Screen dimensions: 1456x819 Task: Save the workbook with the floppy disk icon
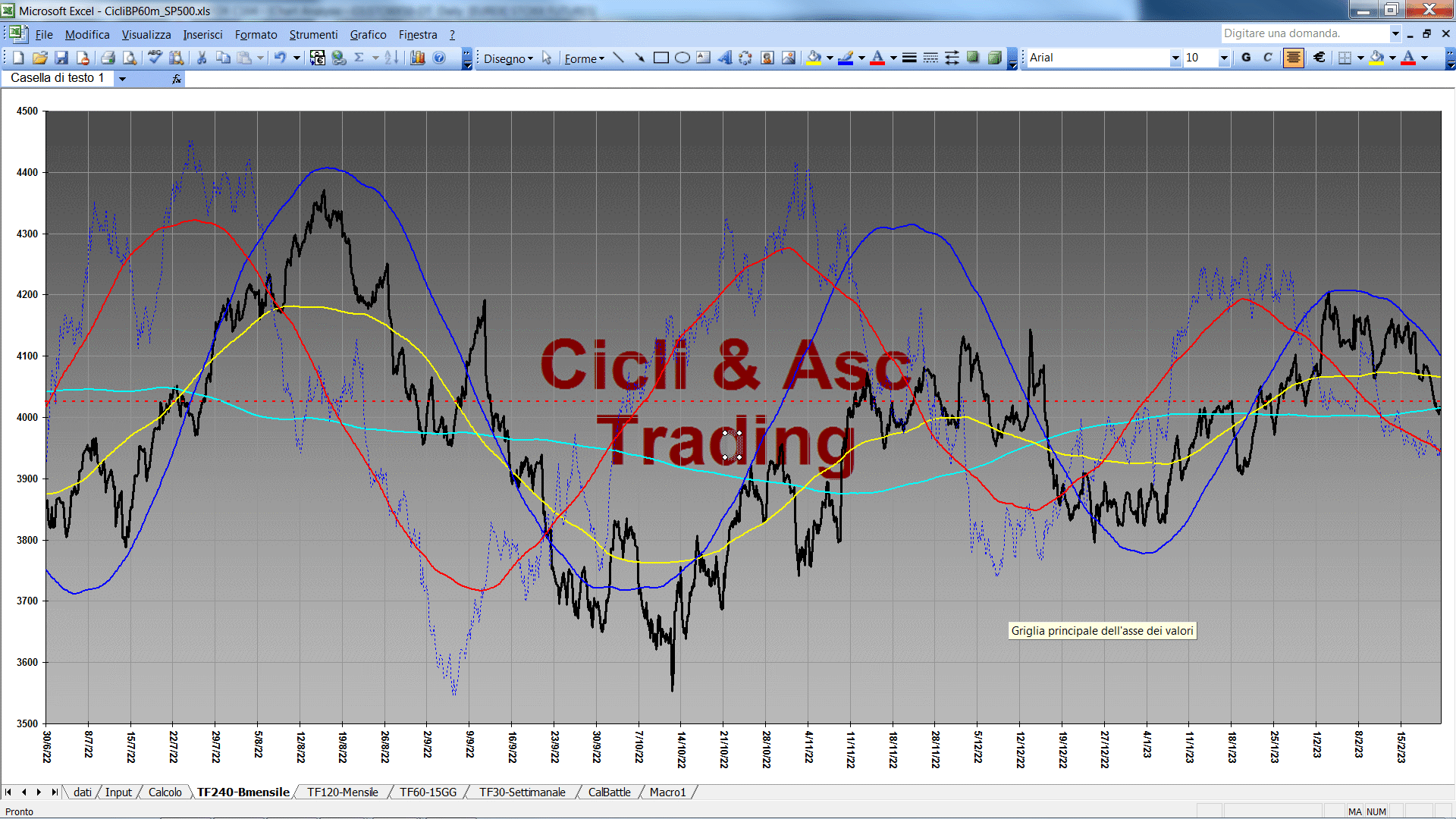[x=61, y=58]
